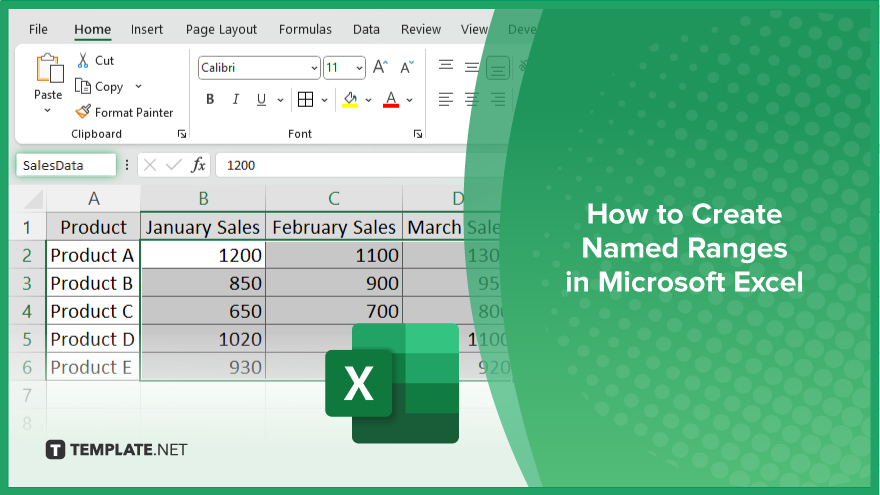This screenshot has width=880, height=495.
Task: Toggle Italic formatting
Action: point(236,99)
